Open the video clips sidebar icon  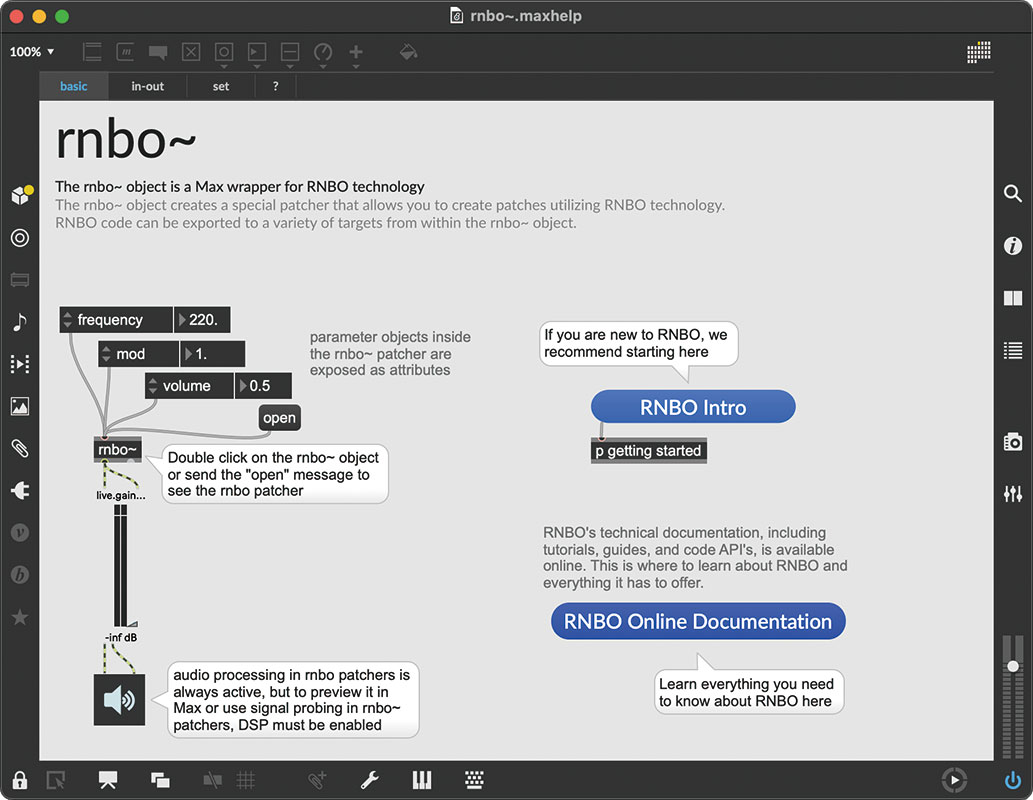tap(20, 364)
